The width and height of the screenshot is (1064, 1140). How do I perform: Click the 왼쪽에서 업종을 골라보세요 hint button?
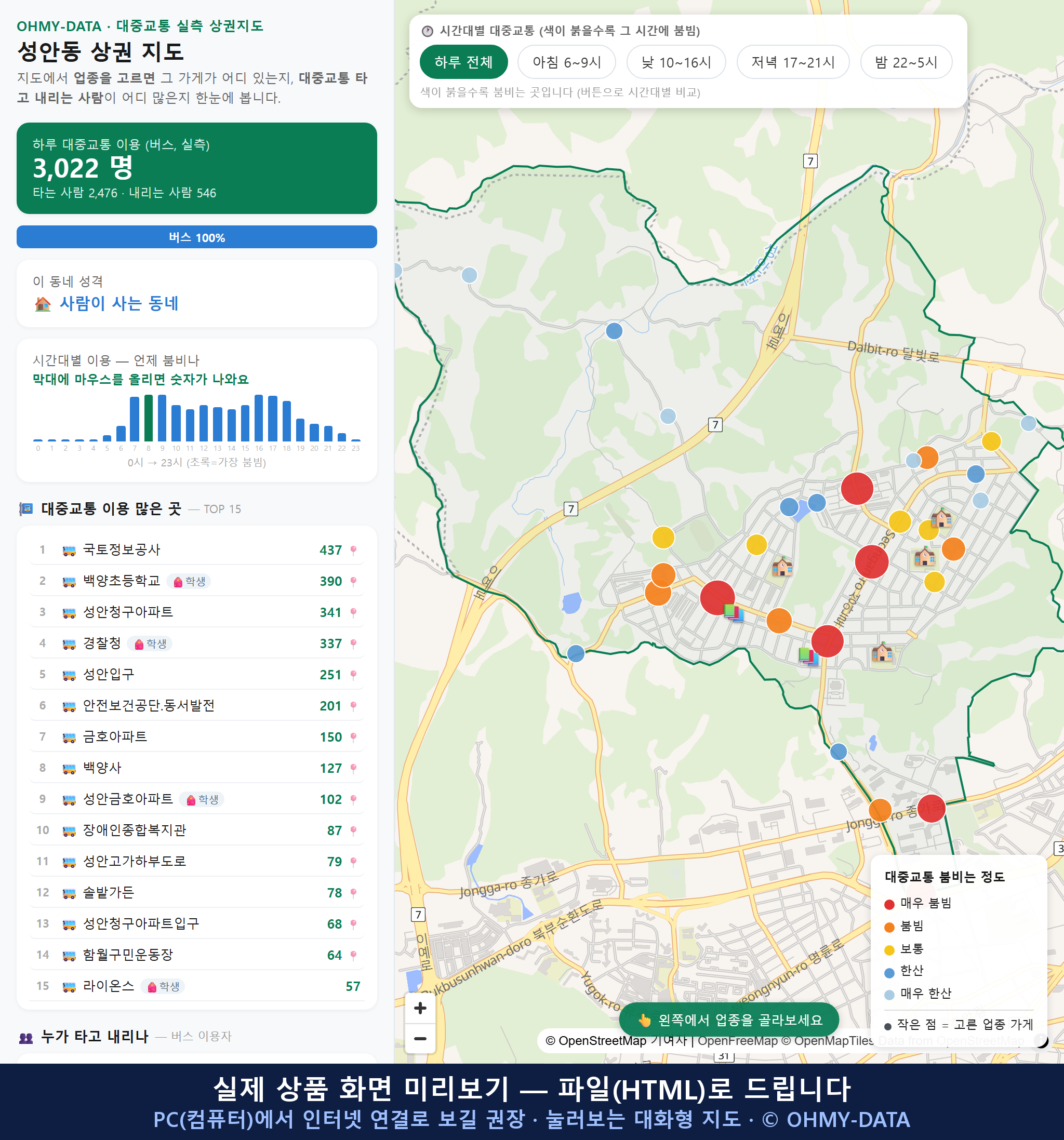(729, 1020)
